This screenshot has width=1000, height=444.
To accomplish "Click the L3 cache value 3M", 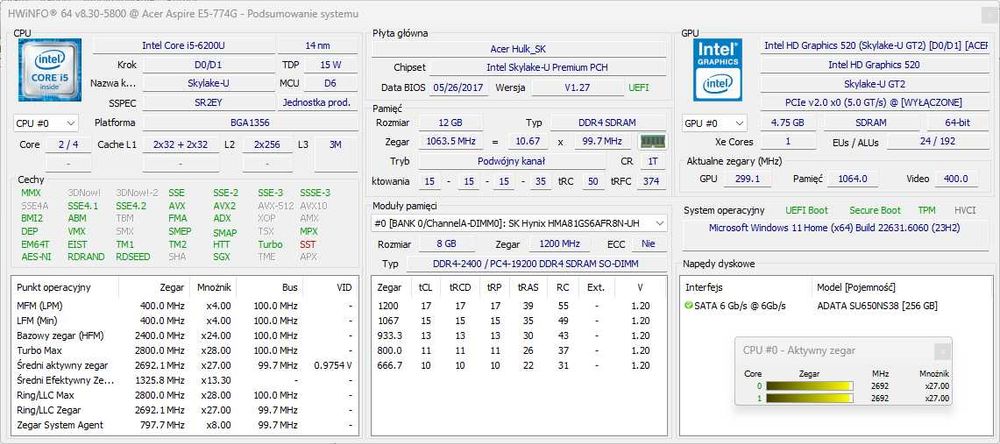I will [335, 145].
